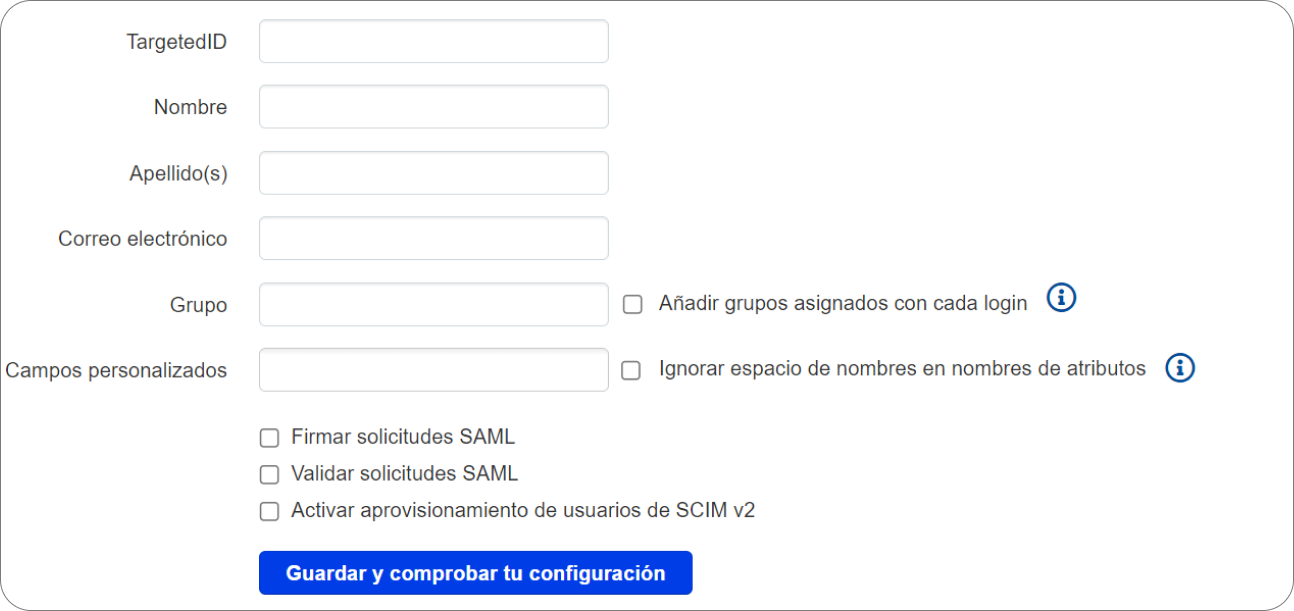Enable 'Añadir grupos asignados con cada login'
This screenshot has width=1294, height=611.
tap(632, 304)
